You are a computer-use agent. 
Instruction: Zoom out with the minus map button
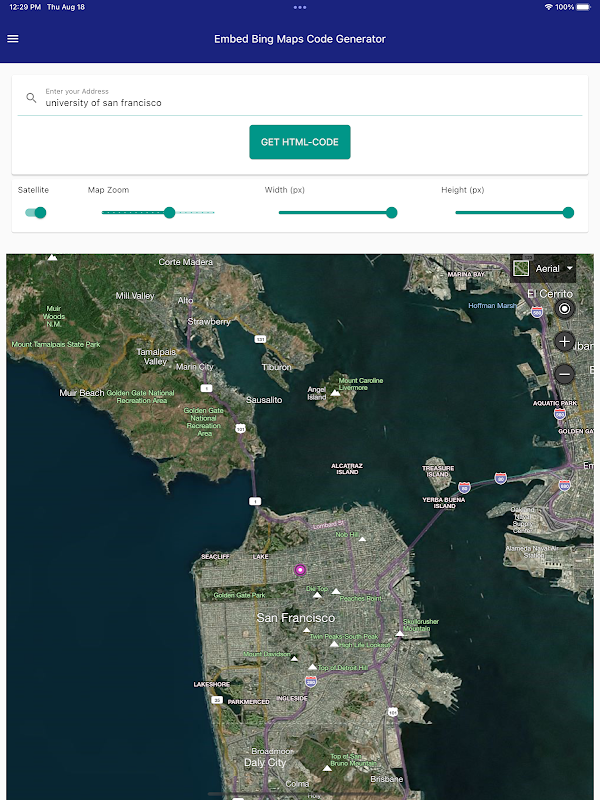tap(564, 374)
